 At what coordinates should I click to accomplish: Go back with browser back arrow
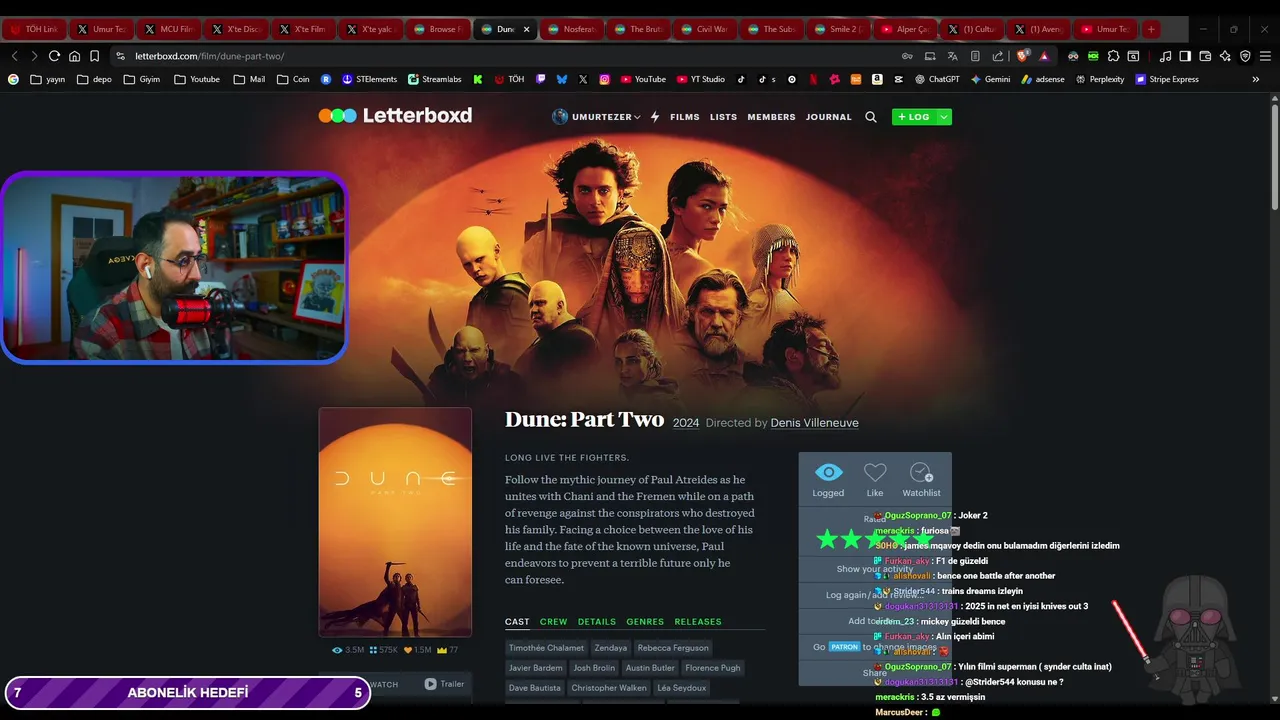14,56
